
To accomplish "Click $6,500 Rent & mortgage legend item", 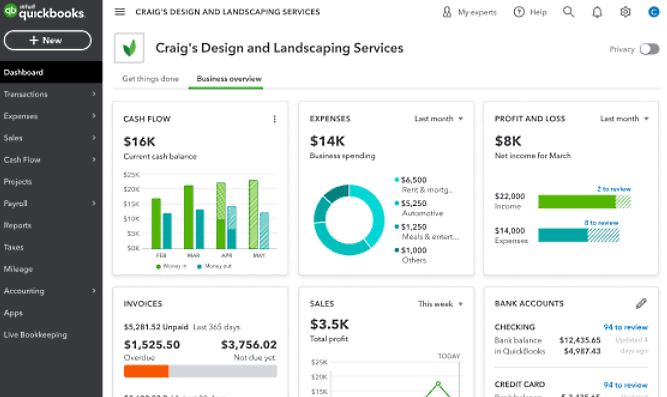I will (423, 185).
